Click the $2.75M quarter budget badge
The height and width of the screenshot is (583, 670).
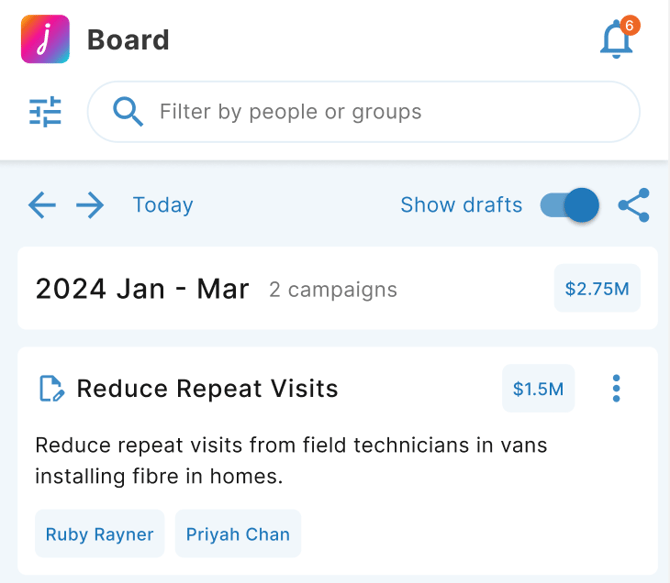597,289
